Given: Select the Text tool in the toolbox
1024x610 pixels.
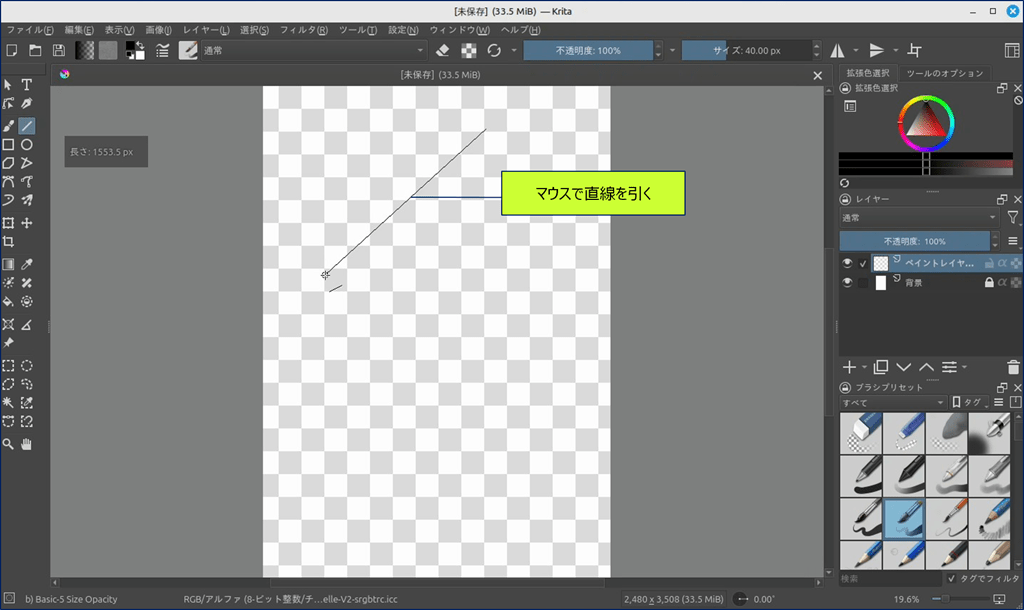Looking at the screenshot, I should point(27,85).
